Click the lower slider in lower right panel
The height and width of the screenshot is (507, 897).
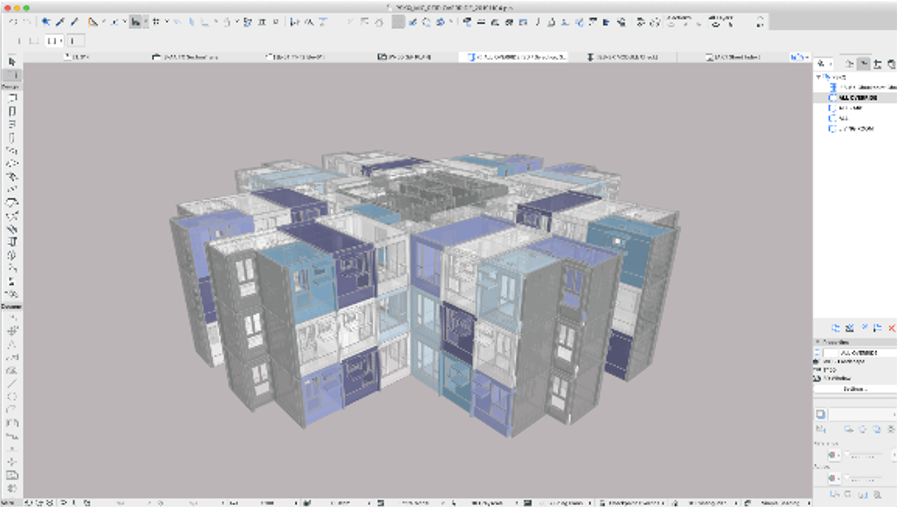click(x=864, y=478)
